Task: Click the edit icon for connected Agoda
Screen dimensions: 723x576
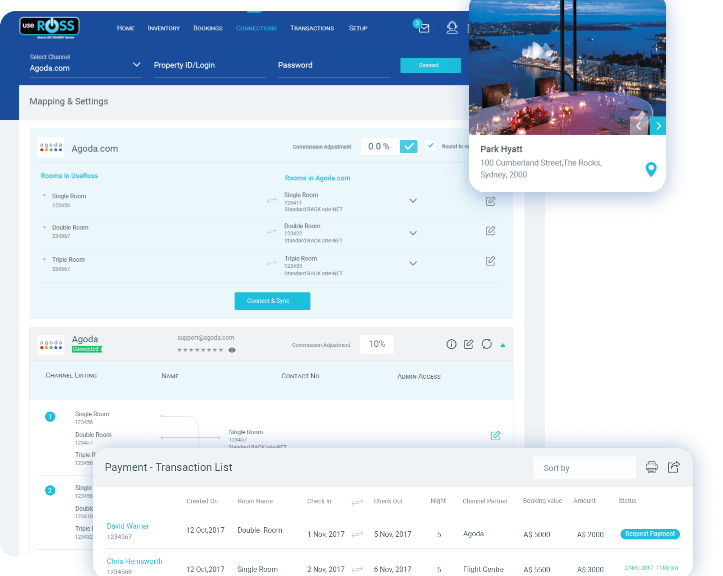Action: pyautogui.click(x=468, y=344)
